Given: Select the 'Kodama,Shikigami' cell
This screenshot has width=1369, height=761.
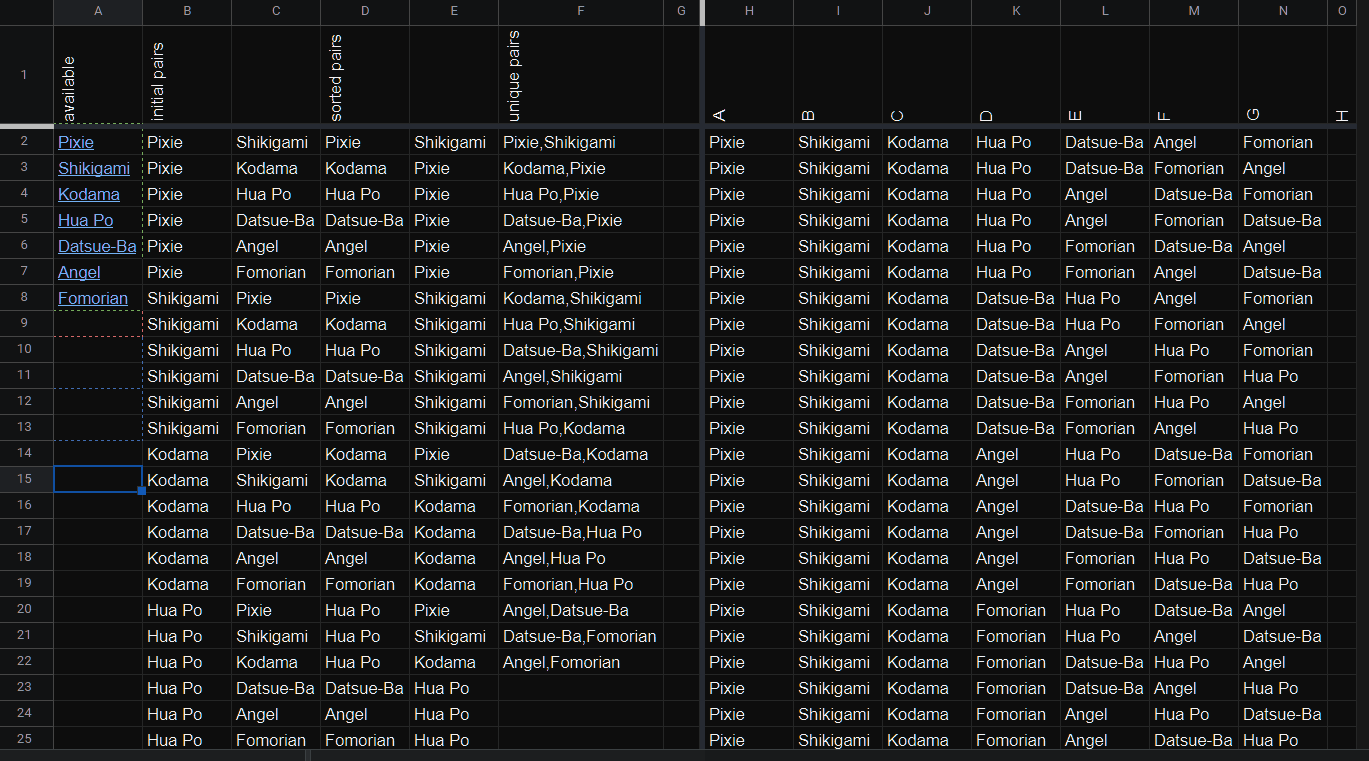Looking at the screenshot, I should [x=581, y=298].
